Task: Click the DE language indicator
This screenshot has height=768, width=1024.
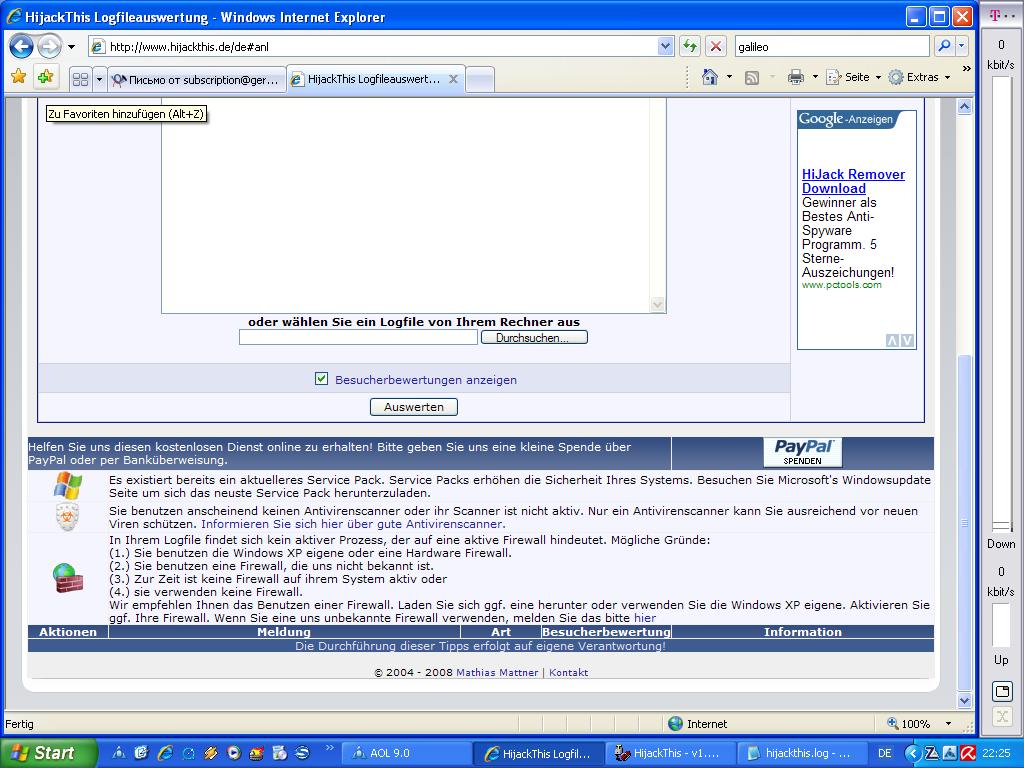Action: coord(885,753)
